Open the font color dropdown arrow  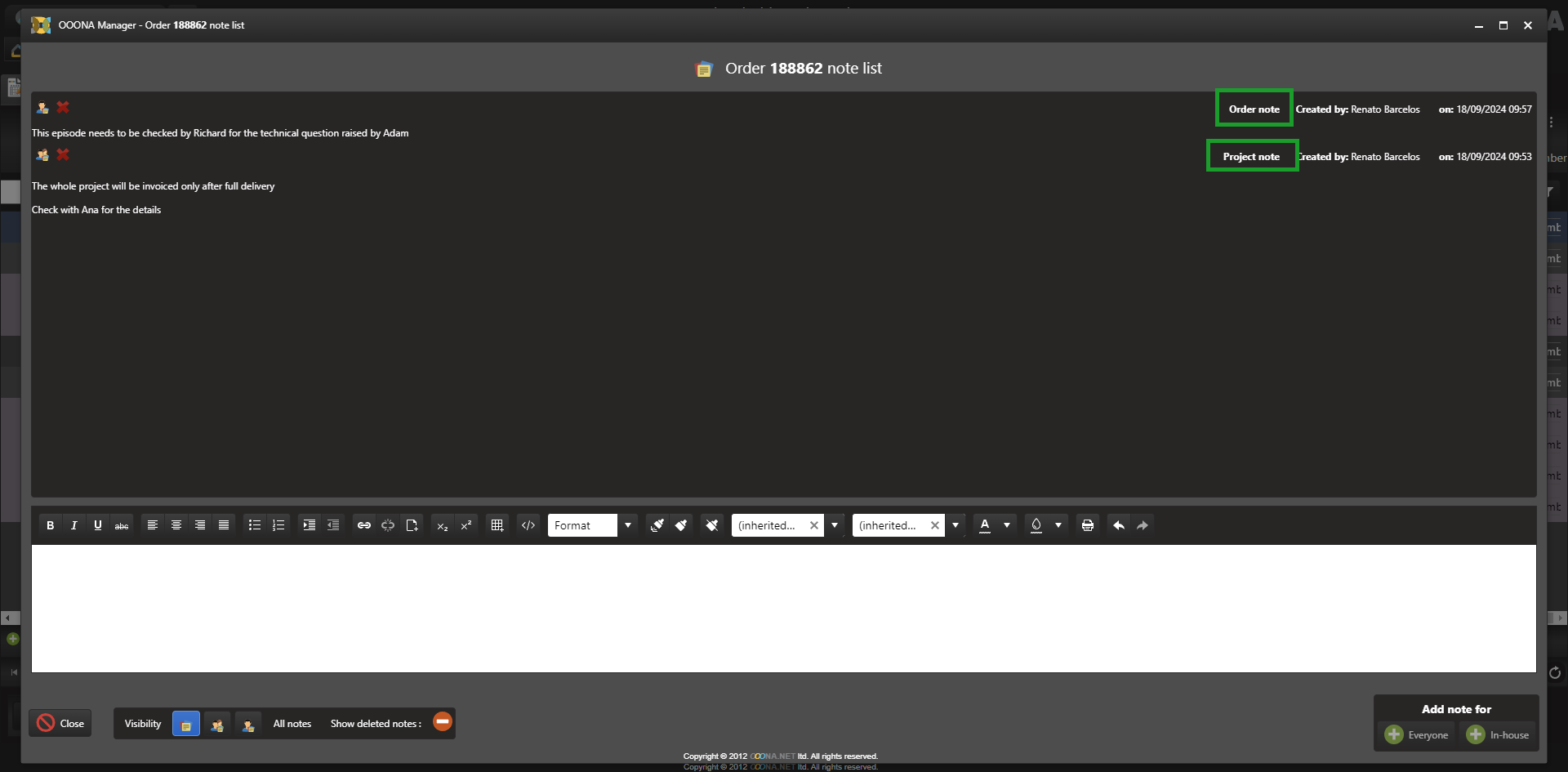1007,525
